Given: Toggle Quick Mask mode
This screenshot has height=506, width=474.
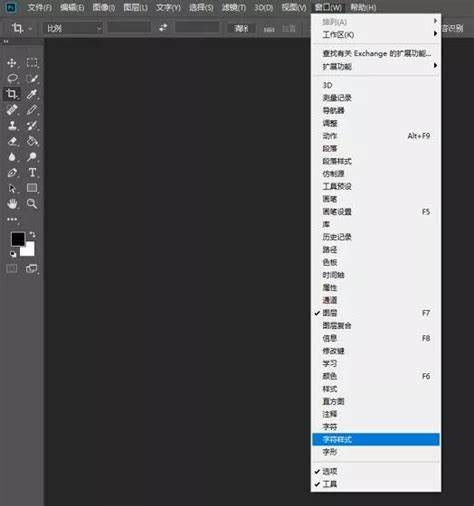Looking at the screenshot, I should [12, 268].
